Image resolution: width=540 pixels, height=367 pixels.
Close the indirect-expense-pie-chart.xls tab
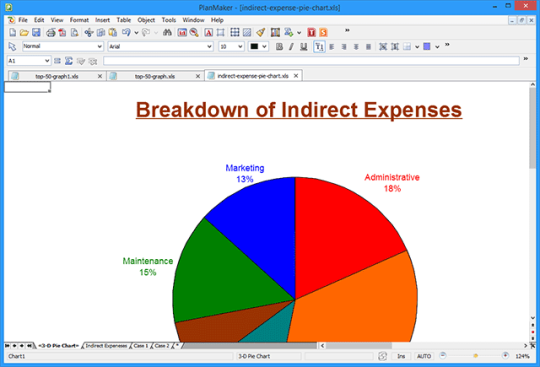pos(296,76)
